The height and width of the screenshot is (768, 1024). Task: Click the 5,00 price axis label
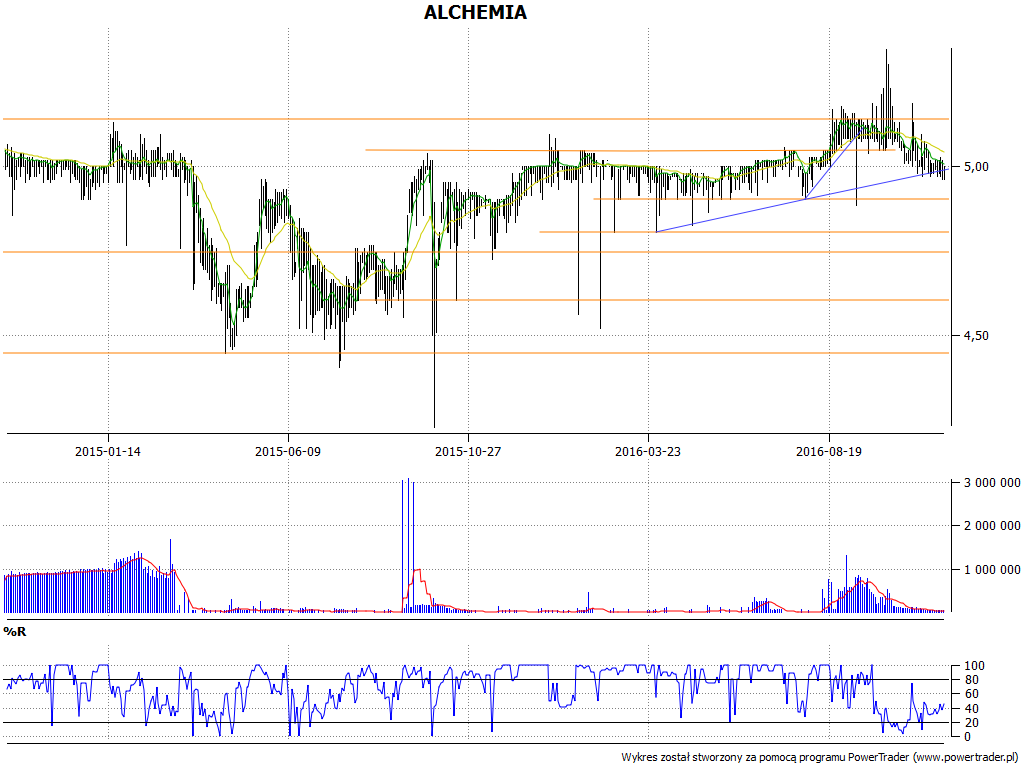click(x=976, y=167)
